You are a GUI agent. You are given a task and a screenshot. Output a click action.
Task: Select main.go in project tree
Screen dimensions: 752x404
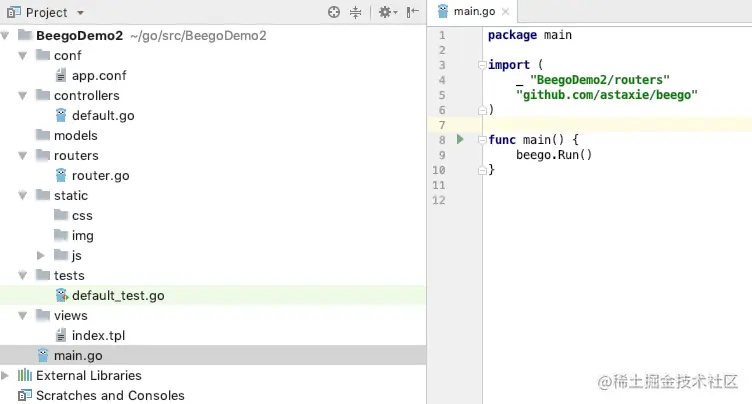(78, 356)
